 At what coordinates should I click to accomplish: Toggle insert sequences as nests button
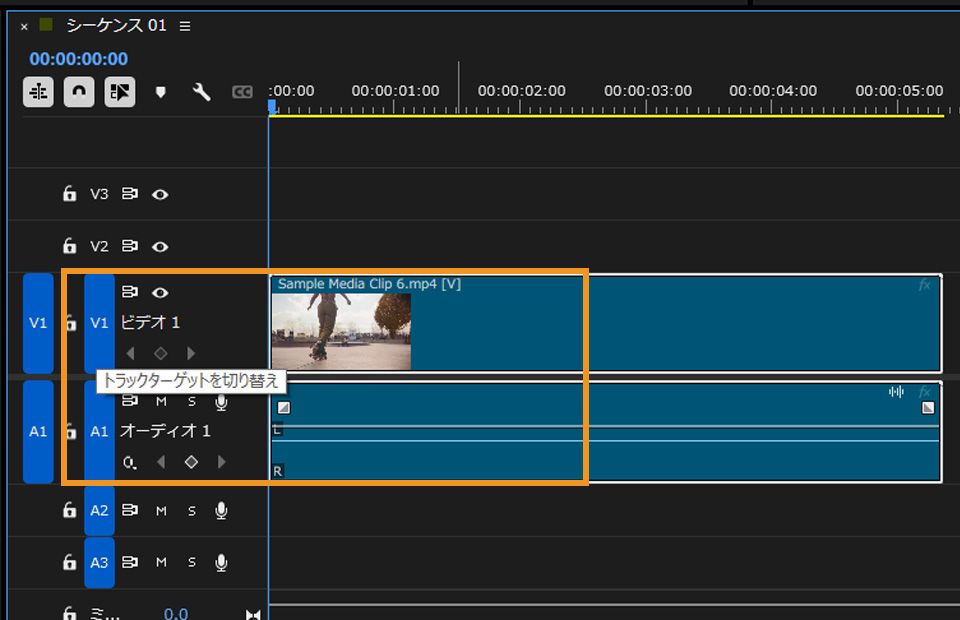pyautogui.click(x=39, y=92)
